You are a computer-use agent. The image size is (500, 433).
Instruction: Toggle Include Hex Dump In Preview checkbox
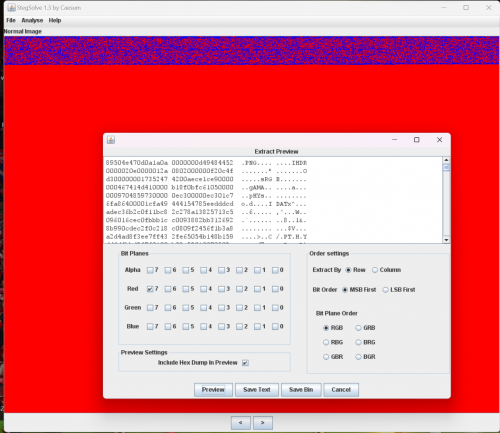pyautogui.click(x=245, y=363)
